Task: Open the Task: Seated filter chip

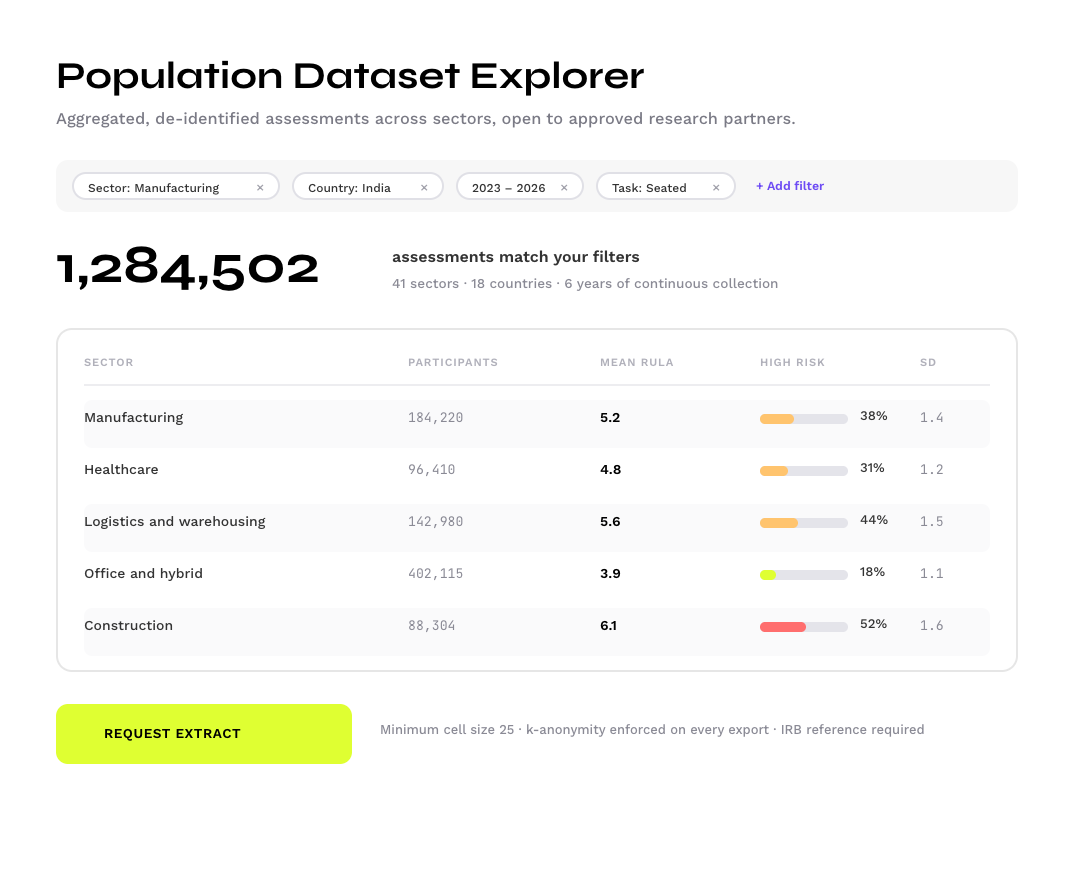Action: coord(666,186)
